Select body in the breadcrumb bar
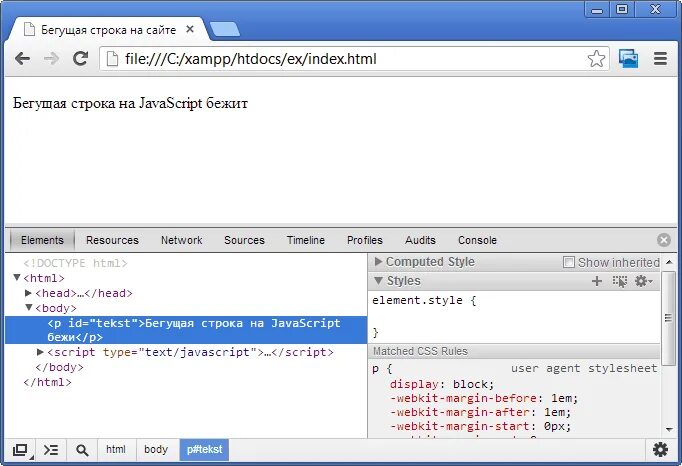This screenshot has height=466, width=682. [156, 449]
